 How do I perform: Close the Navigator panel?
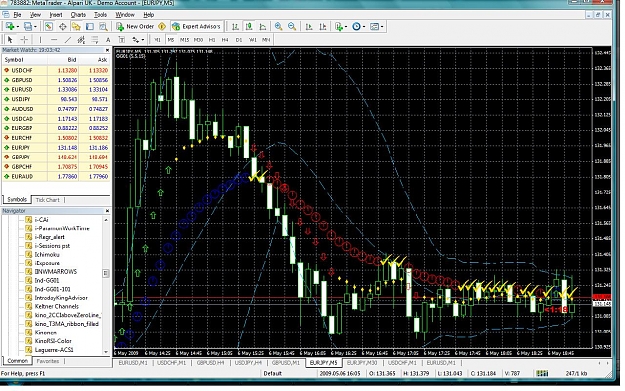[107, 211]
